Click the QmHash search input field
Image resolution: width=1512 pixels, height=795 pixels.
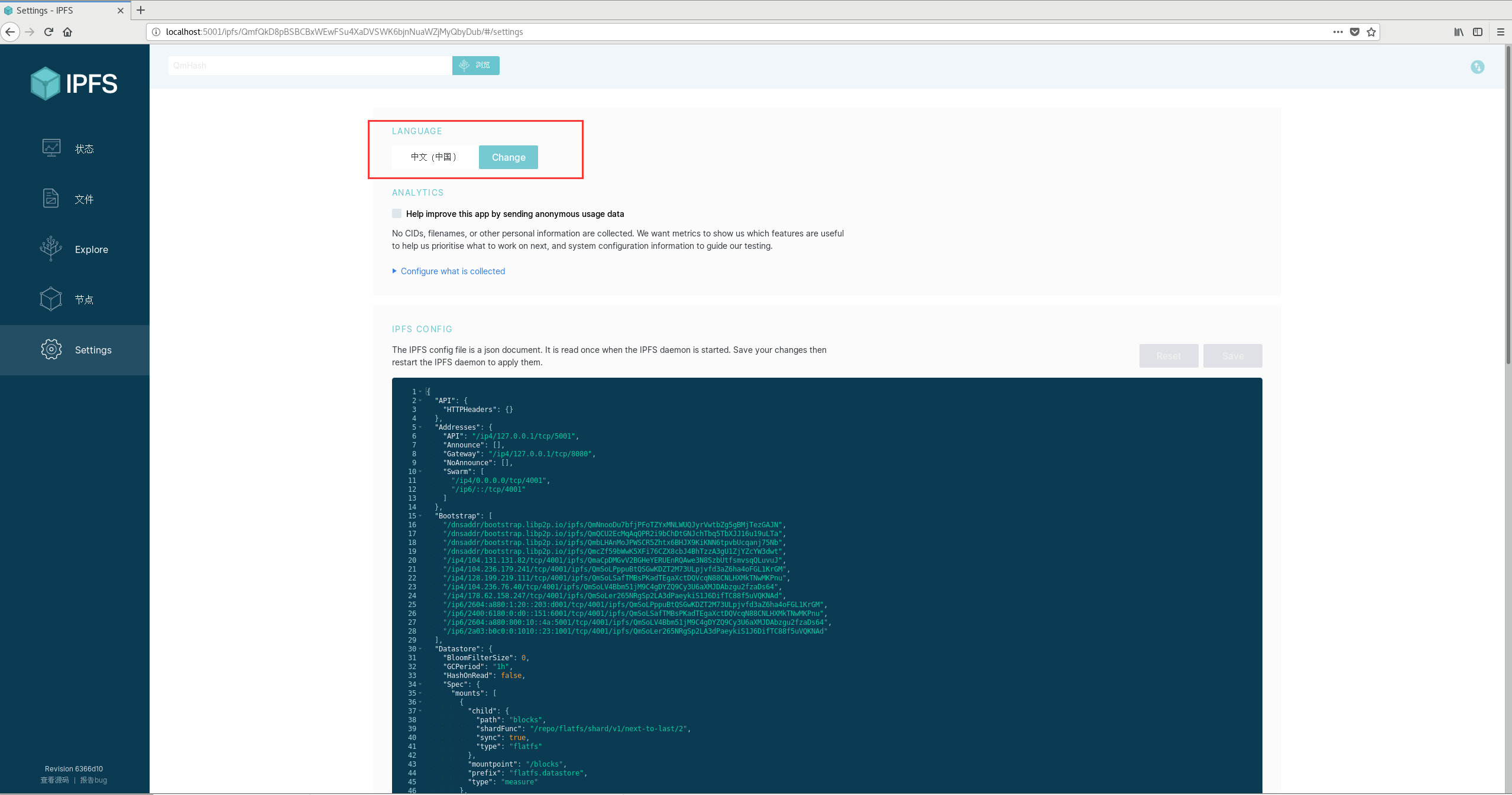coord(309,66)
